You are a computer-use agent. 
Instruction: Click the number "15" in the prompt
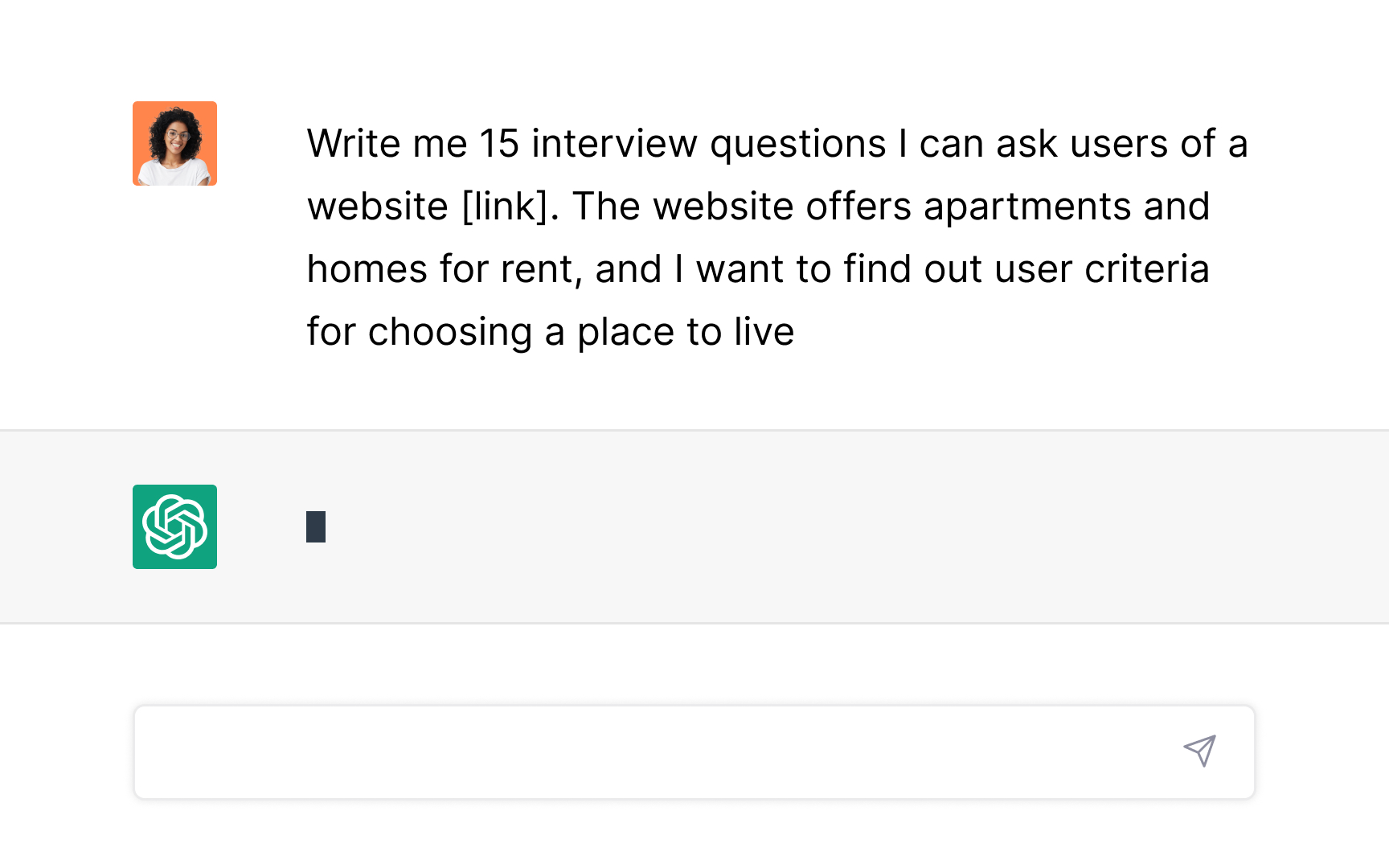click(x=499, y=144)
